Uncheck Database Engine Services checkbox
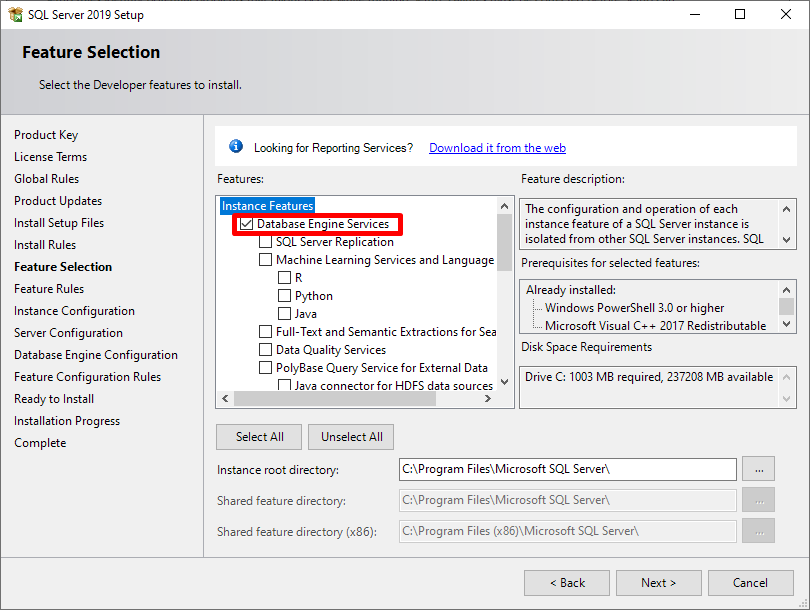 [x=246, y=224]
